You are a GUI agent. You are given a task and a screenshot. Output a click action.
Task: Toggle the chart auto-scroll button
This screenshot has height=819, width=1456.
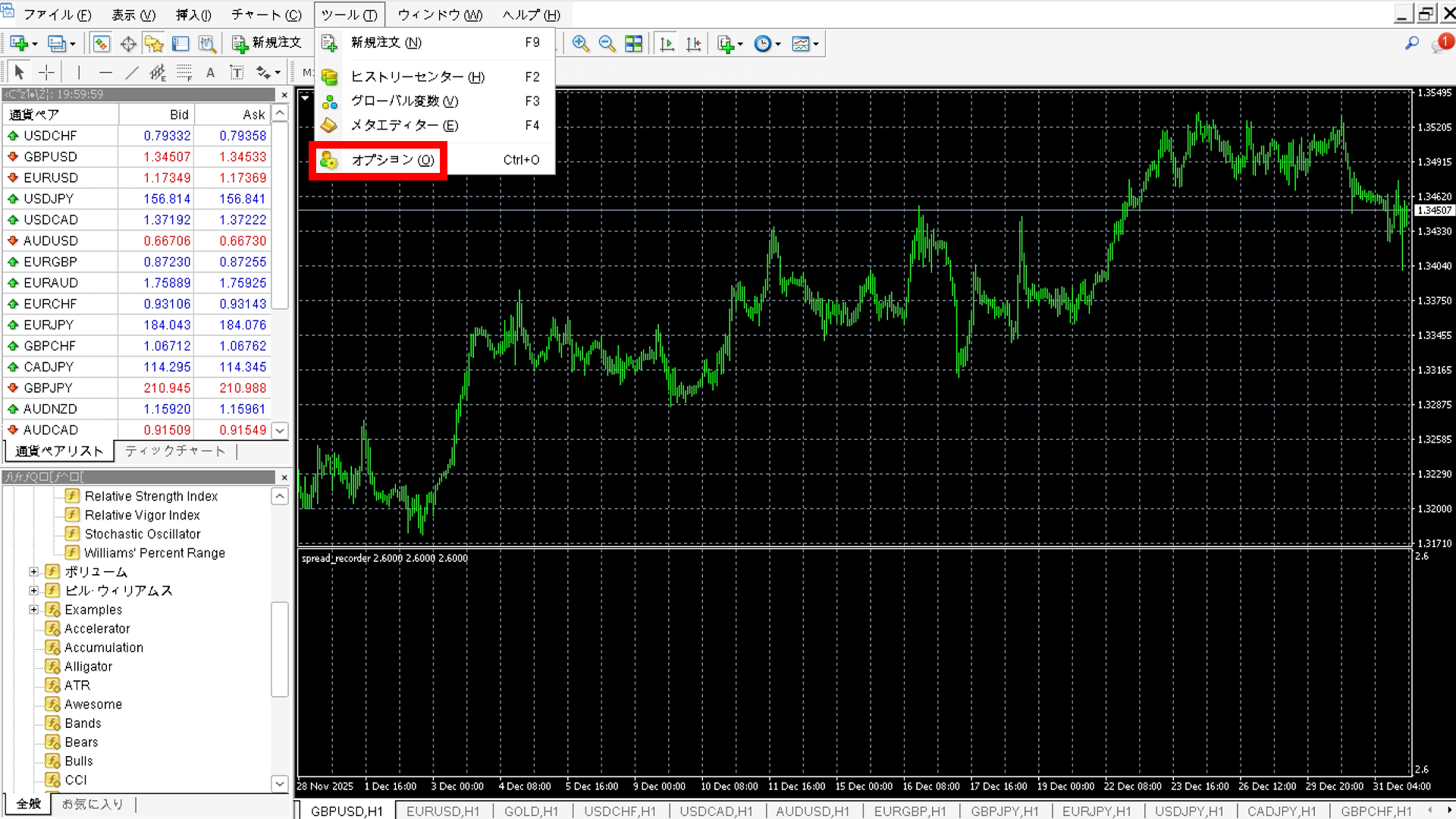(667, 43)
